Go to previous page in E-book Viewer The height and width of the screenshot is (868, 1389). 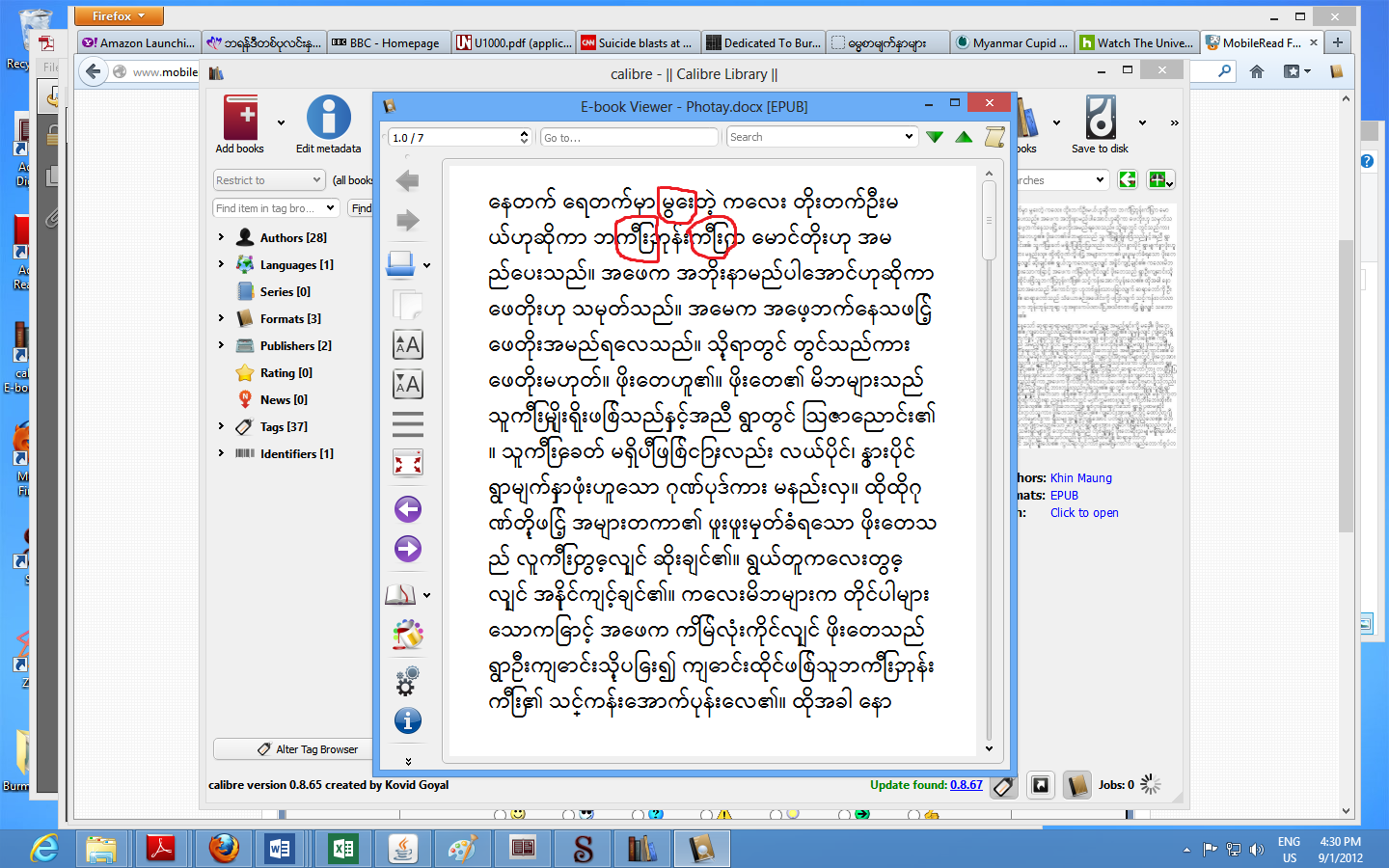(x=408, y=509)
